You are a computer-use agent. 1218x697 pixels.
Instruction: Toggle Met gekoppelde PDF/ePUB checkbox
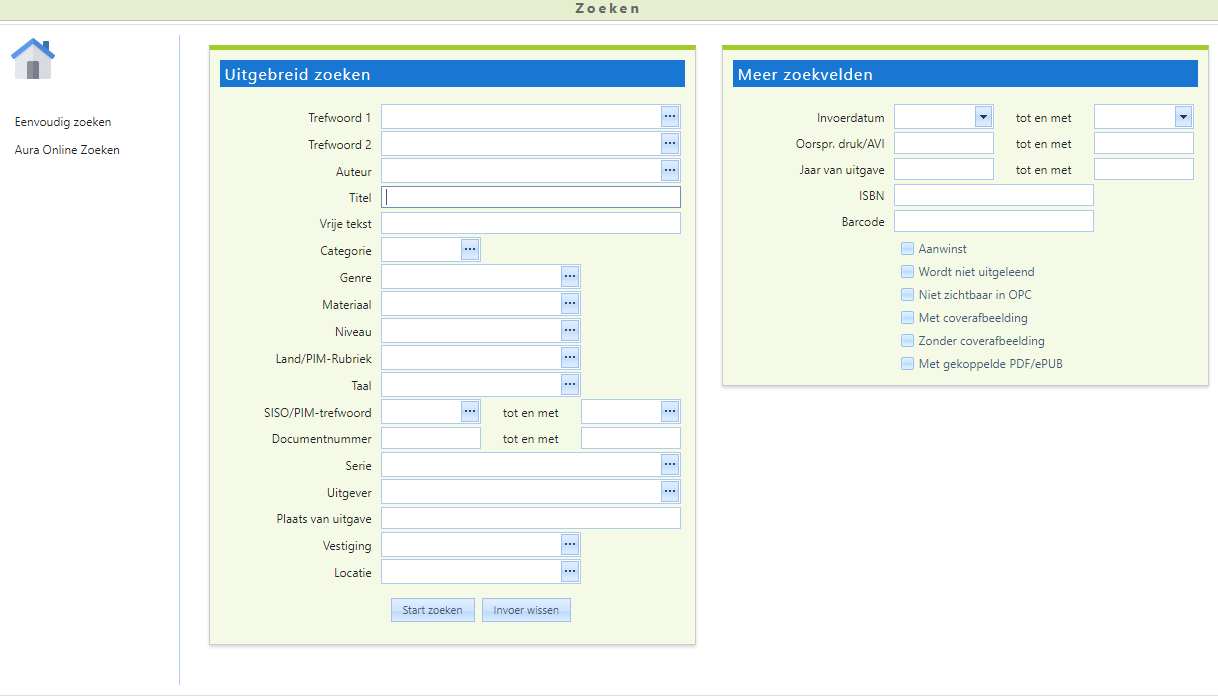click(x=908, y=364)
